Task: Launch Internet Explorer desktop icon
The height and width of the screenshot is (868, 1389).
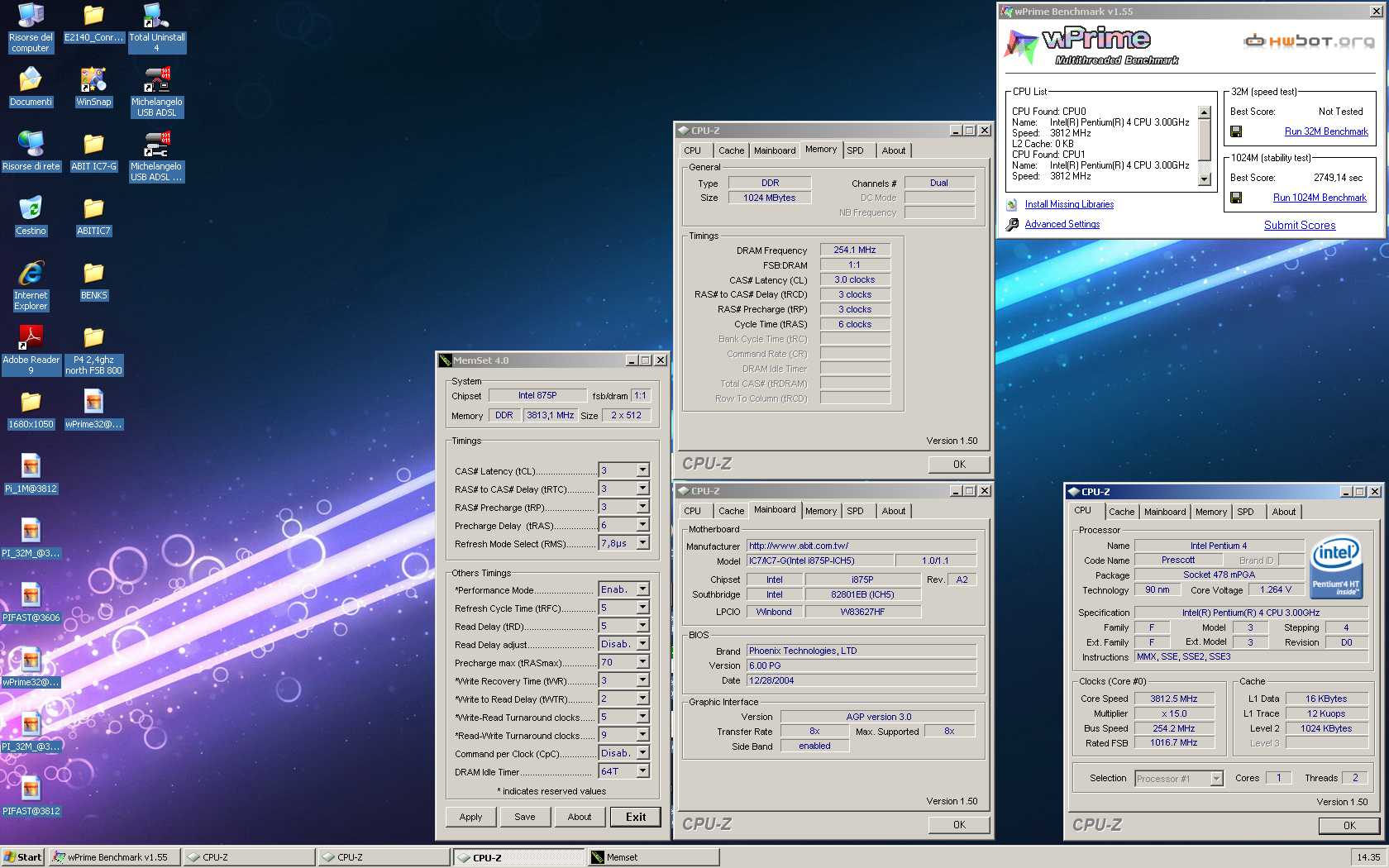Action: (x=31, y=285)
